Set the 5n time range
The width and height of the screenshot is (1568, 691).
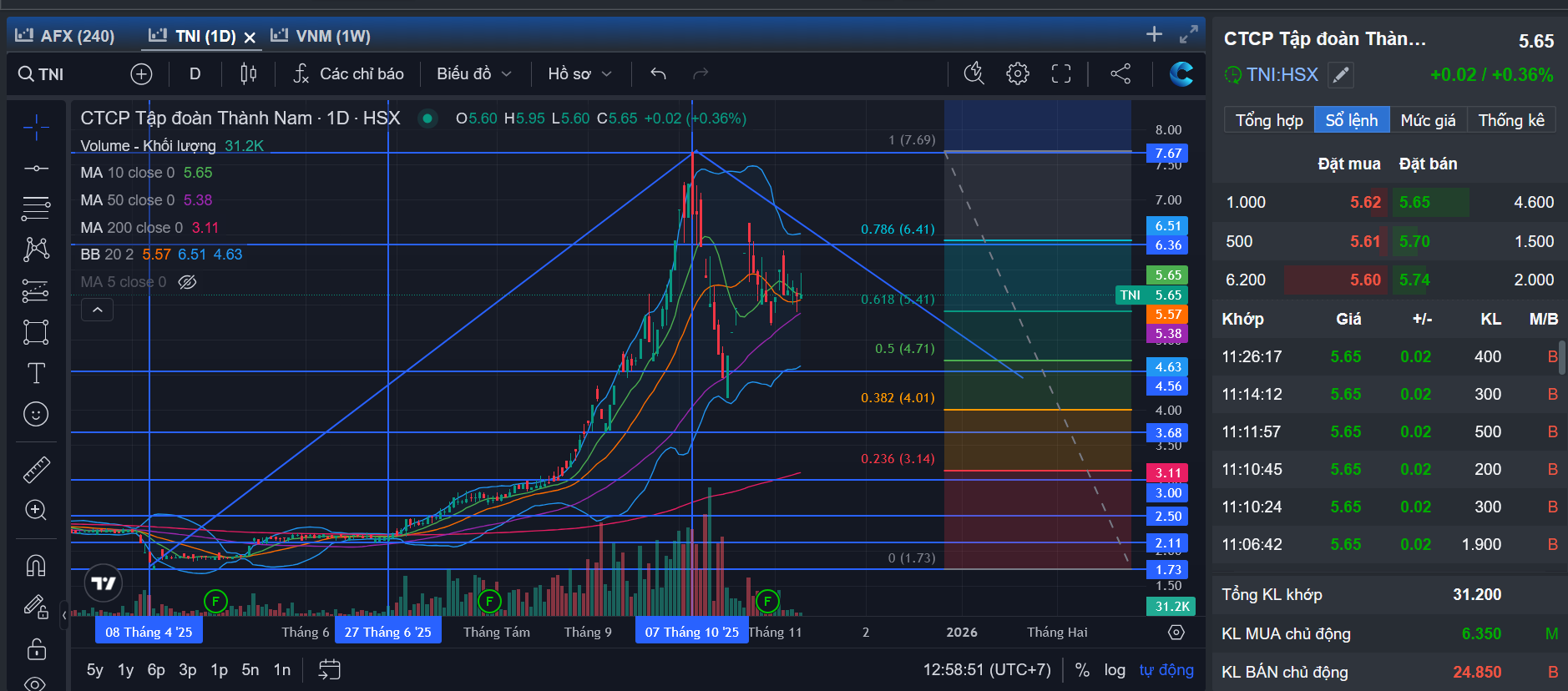click(x=250, y=670)
